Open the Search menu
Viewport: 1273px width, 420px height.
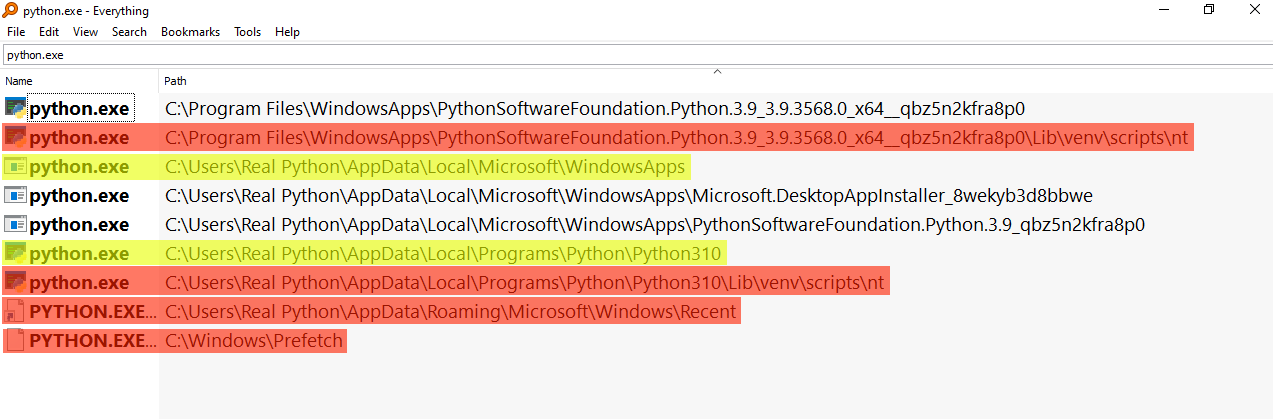pyautogui.click(x=129, y=32)
